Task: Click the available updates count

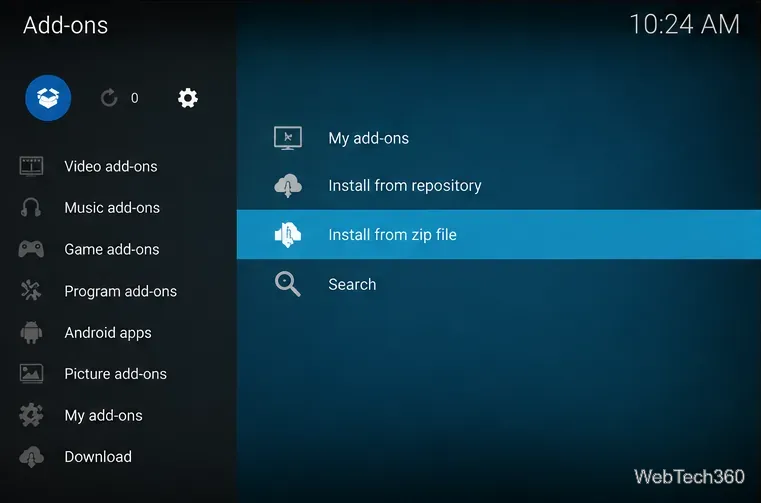Action: (x=134, y=98)
